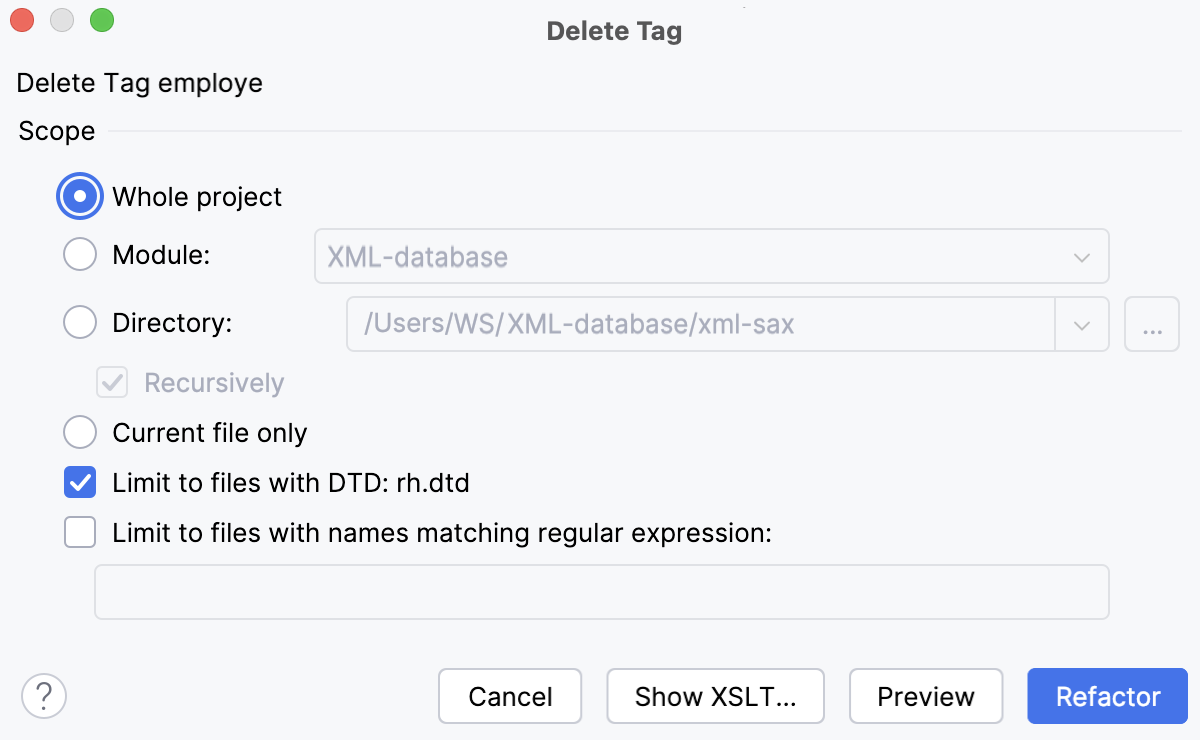
Task: Enable limiting files by regular expression
Action: click(80, 532)
